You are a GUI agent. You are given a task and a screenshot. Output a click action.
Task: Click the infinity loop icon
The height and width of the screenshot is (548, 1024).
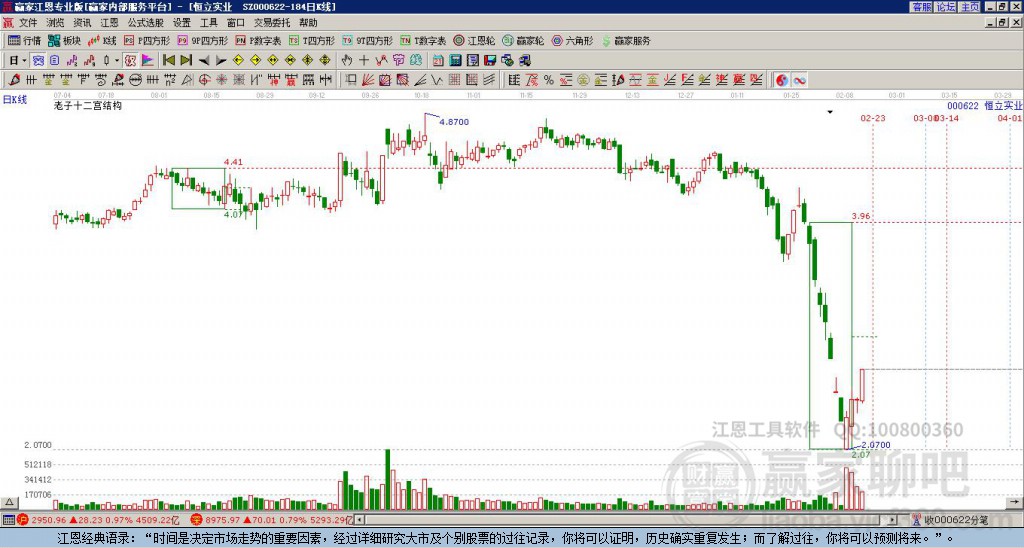(799, 80)
